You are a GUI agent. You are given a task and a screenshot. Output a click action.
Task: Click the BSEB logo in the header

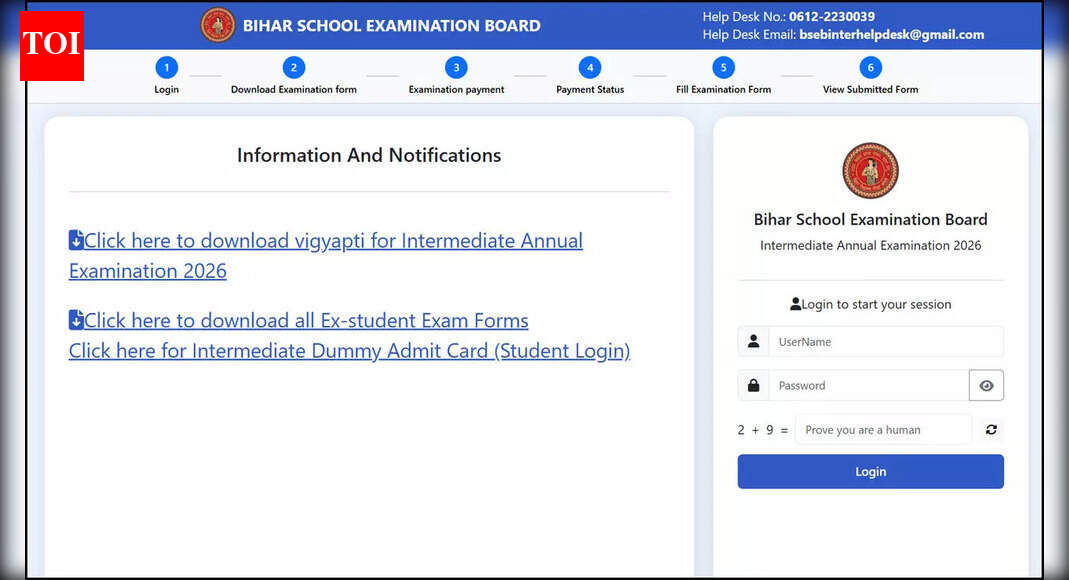pos(218,25)
